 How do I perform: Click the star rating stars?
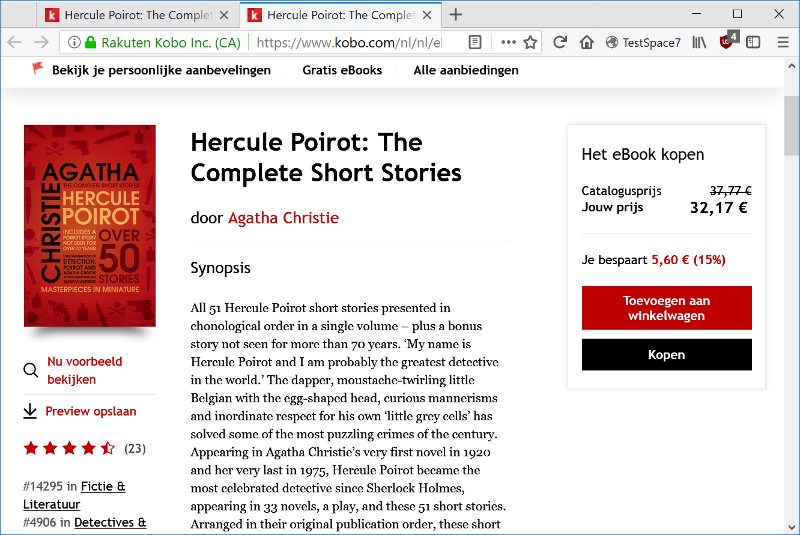[x=69, y=448]
